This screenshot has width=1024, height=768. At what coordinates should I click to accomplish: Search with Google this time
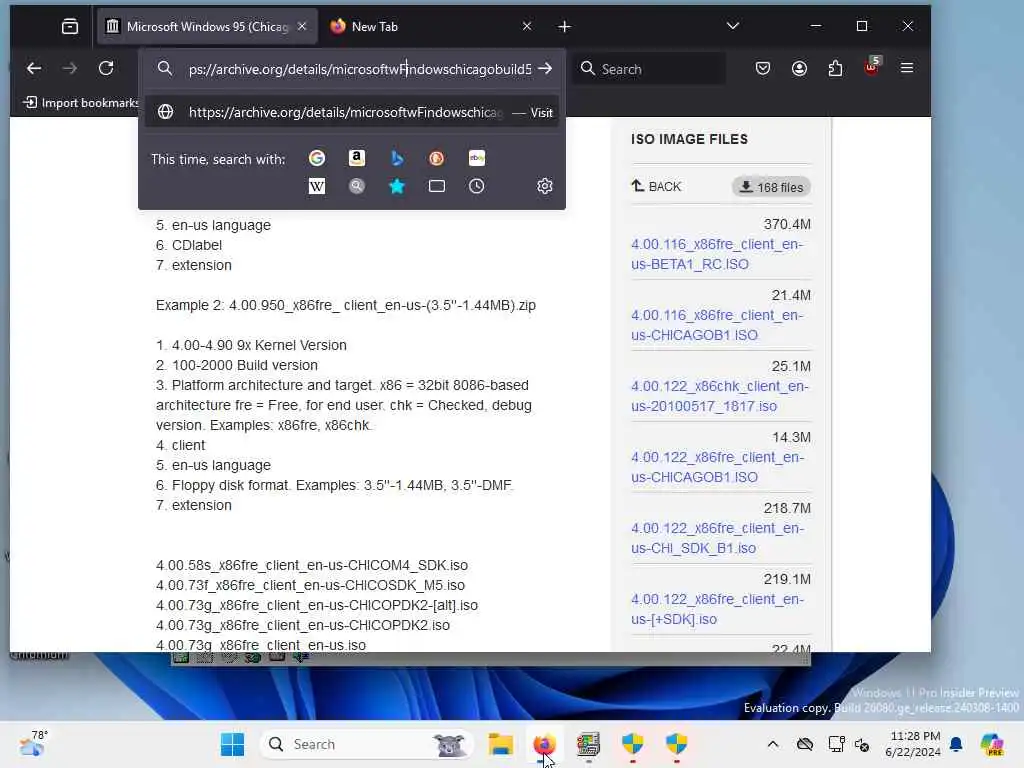[x=317, y=158]
